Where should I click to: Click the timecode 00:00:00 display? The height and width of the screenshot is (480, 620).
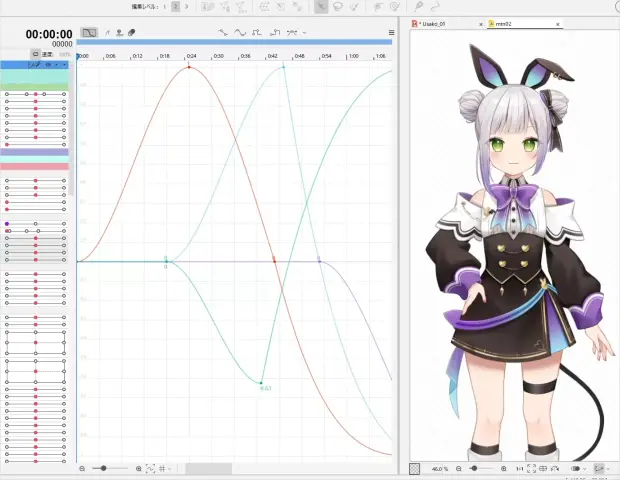(49, 34)
